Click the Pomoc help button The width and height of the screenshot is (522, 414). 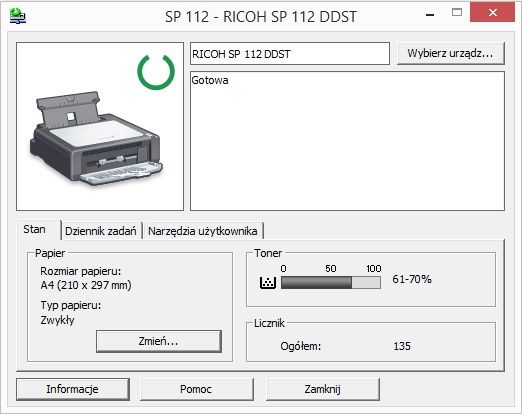[x=197, y=389]
